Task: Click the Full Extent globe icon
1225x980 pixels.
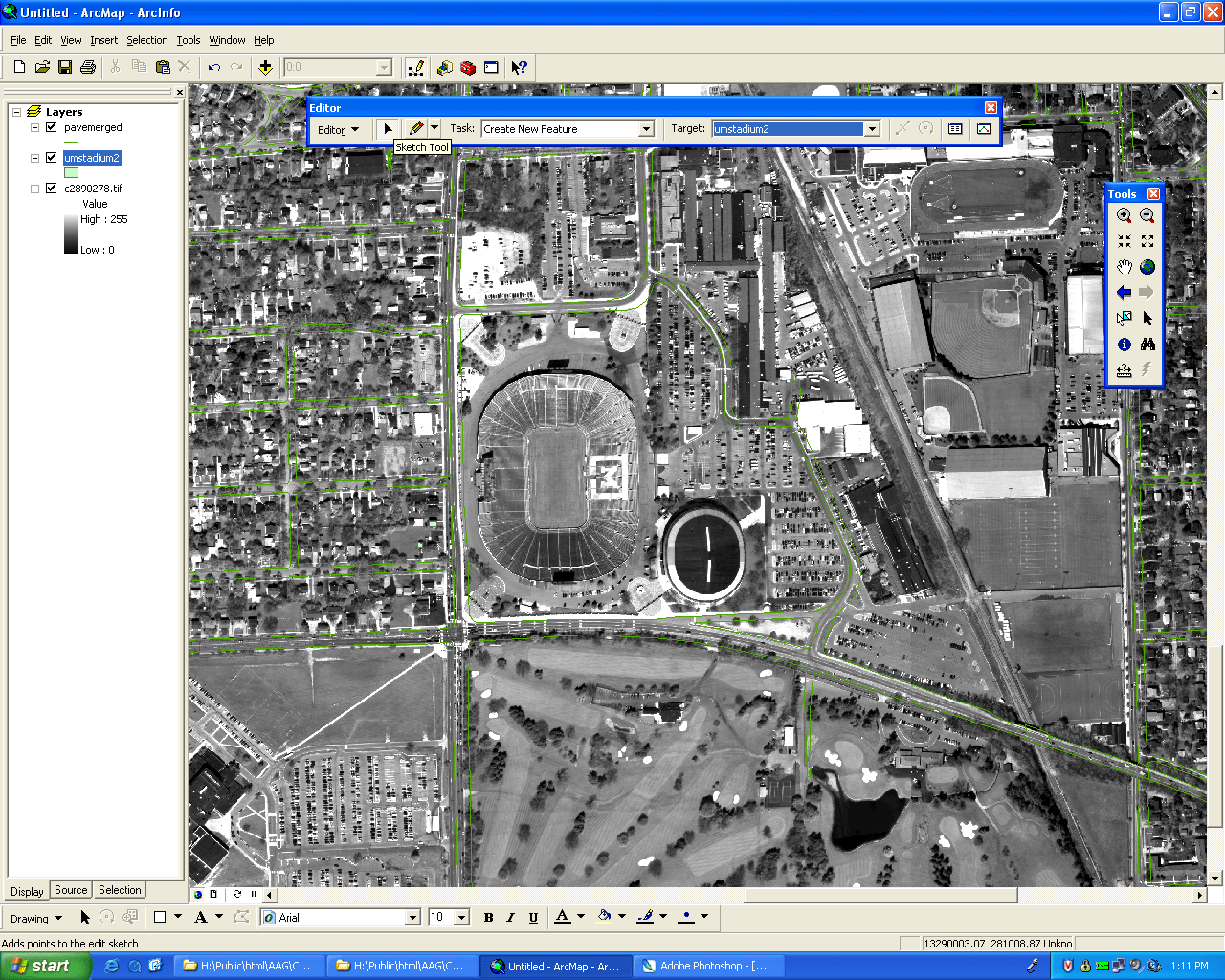Action: pos(1147,267)
